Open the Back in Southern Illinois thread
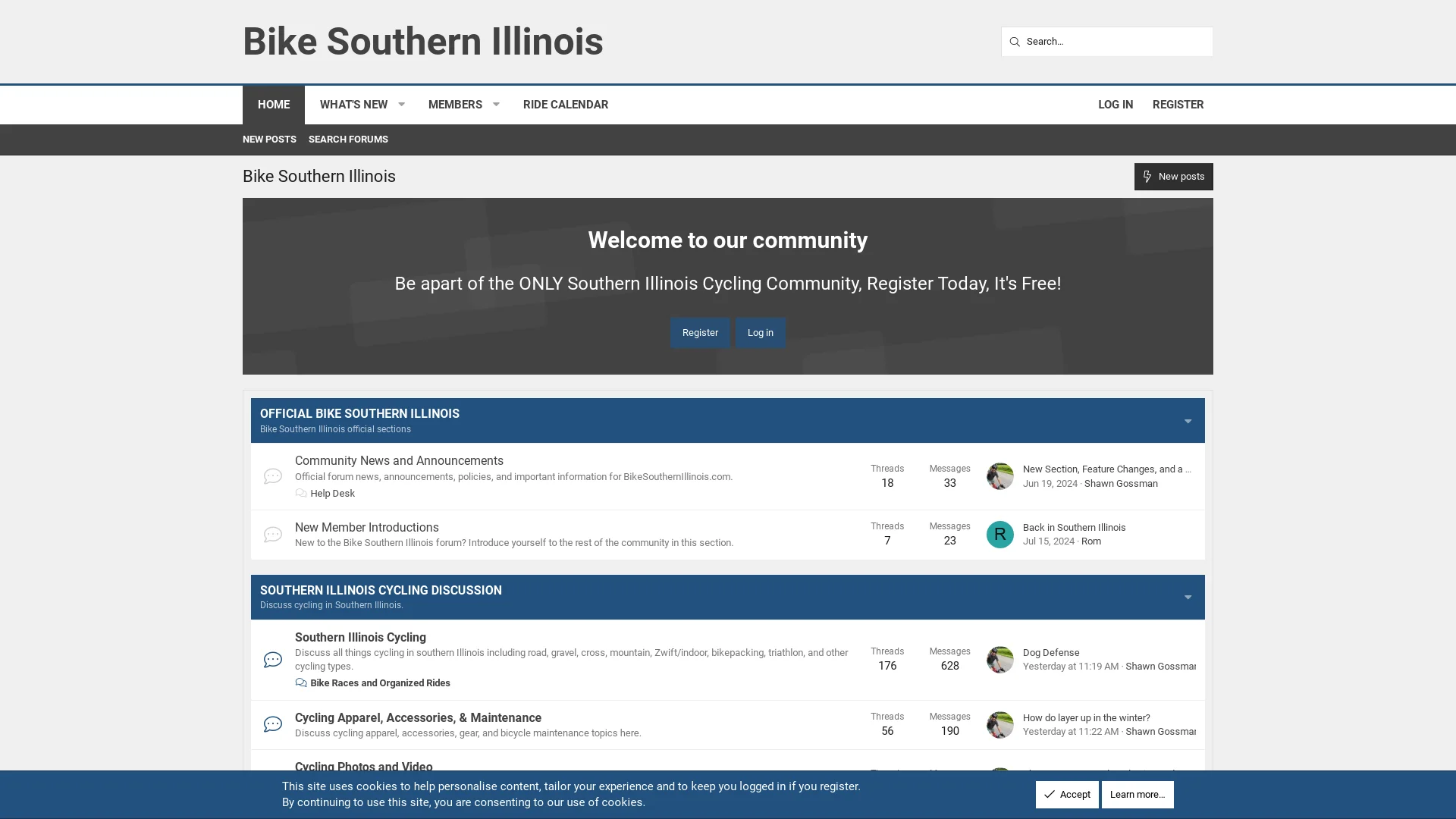Image resolution: width=1456 pixels, height=819 pixels. point(1074,528)
